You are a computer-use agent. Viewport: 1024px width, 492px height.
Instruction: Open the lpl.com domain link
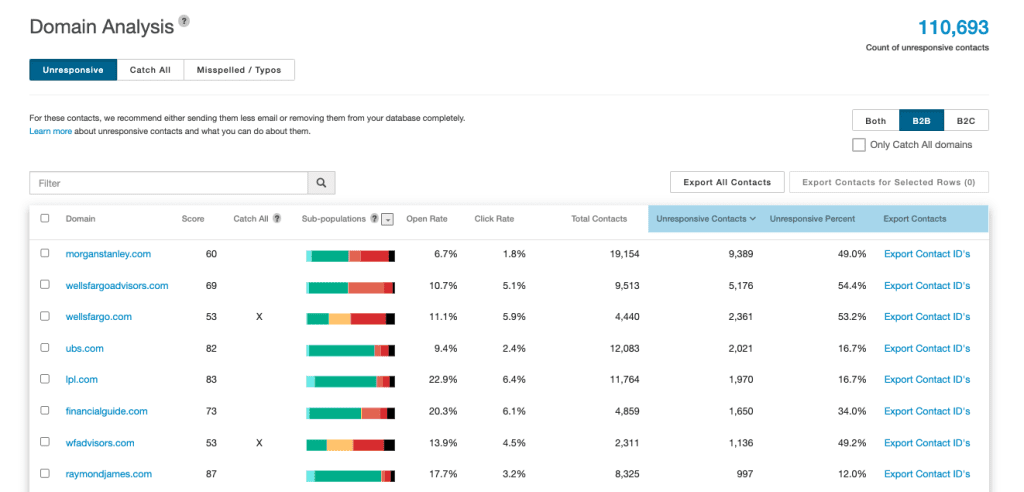(82, 380)
